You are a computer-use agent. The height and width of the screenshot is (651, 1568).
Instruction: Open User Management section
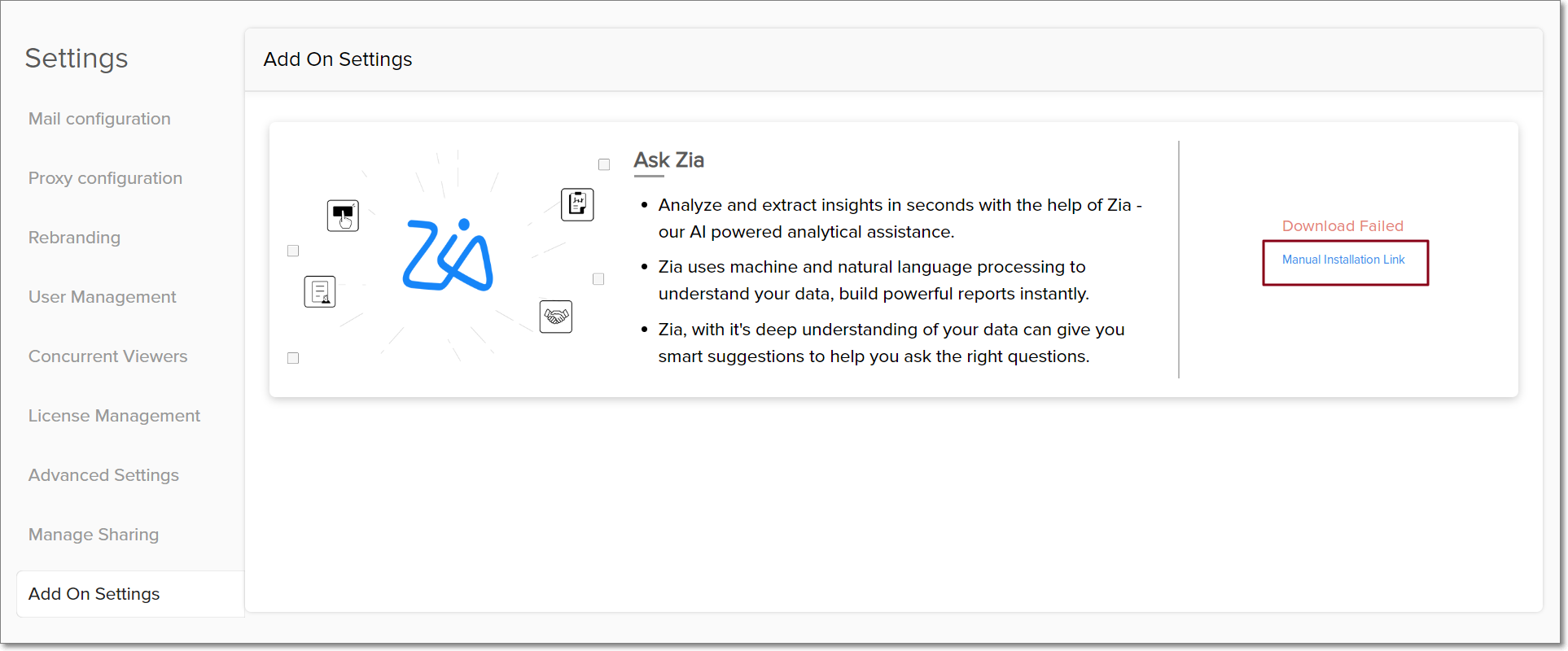click(102, 297)
